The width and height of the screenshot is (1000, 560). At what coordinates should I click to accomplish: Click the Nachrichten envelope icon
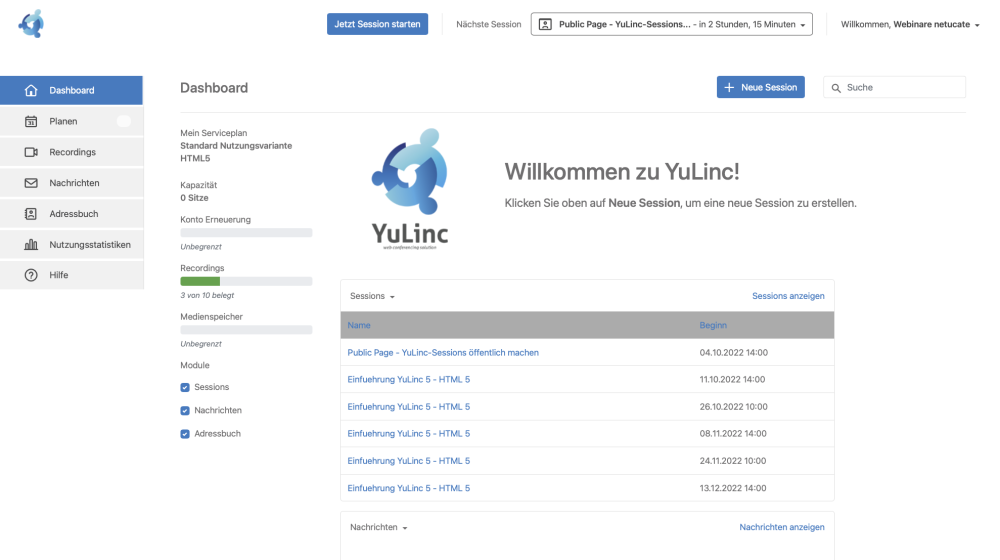point(31,183)
